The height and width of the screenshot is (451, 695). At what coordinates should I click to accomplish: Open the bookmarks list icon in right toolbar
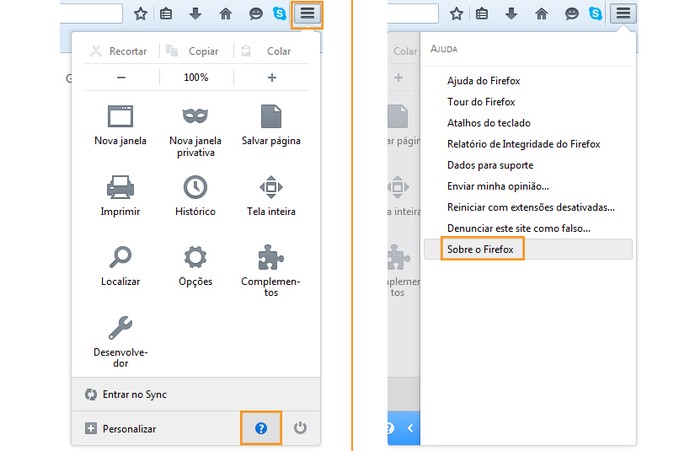[x=482, y=14]
